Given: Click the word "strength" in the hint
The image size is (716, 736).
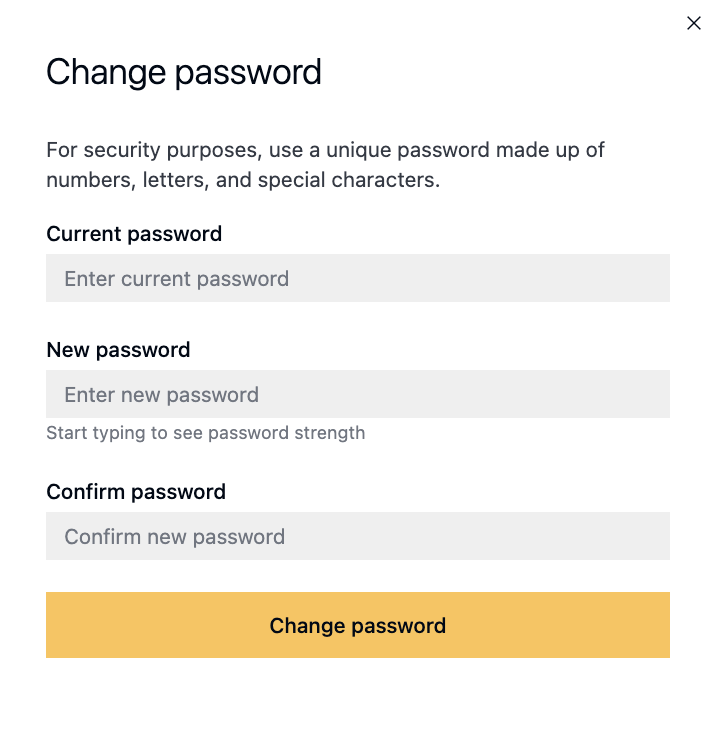Looking at the screenshot, I should [328, 433].
